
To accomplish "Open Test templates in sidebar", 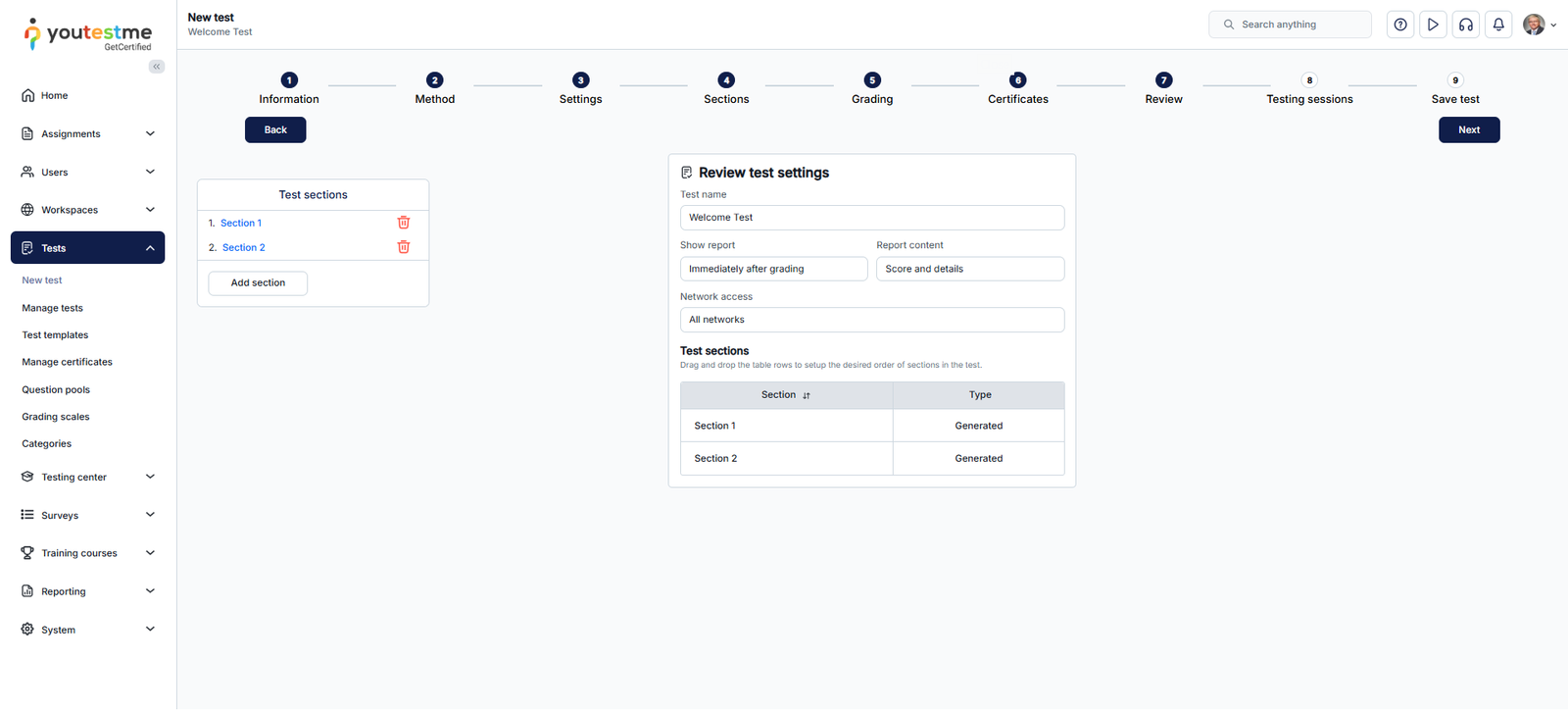I will 55,335.
